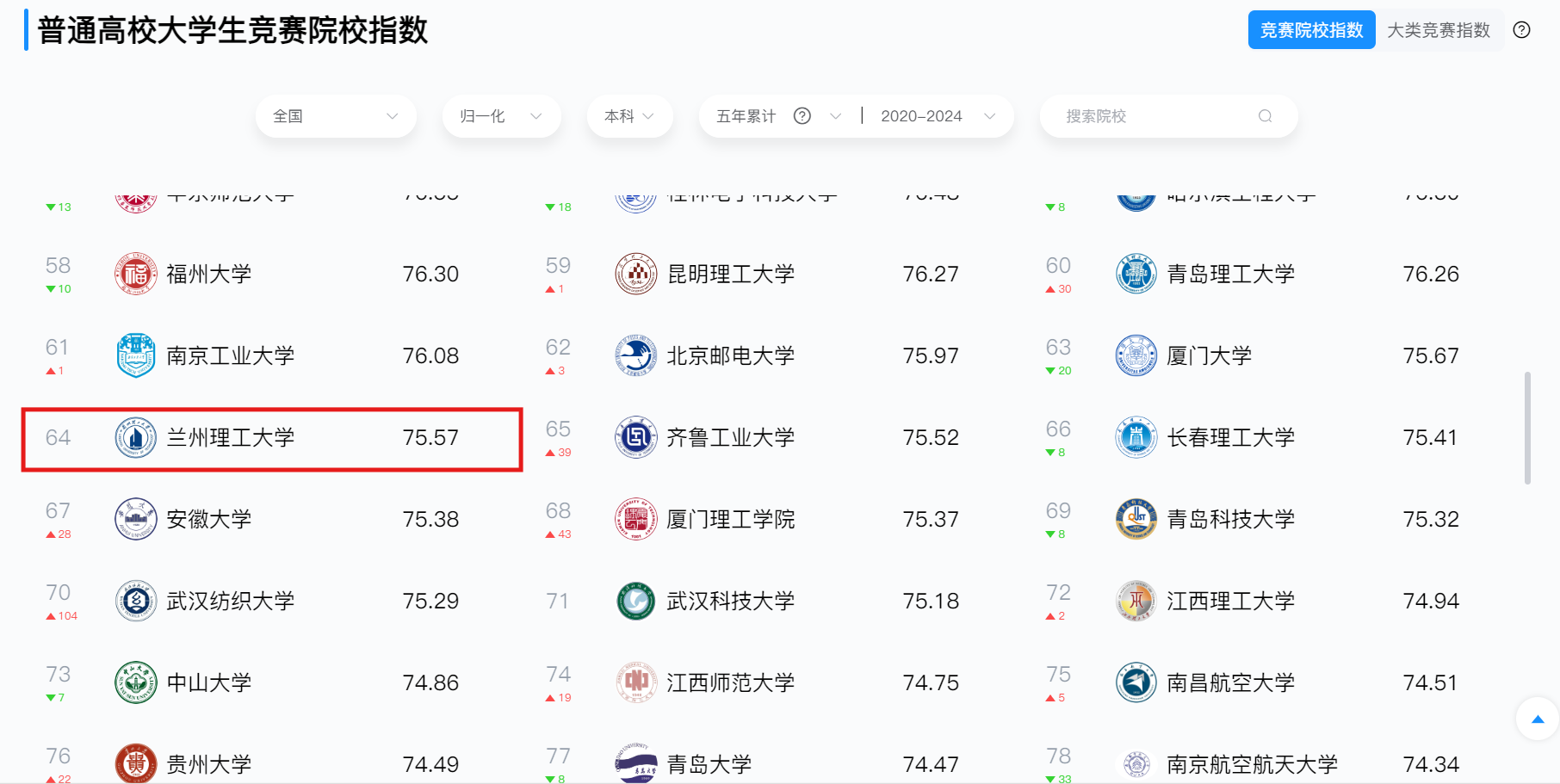
Task: Click 贵州大学 logo icon
Action: tap(136, 763)
